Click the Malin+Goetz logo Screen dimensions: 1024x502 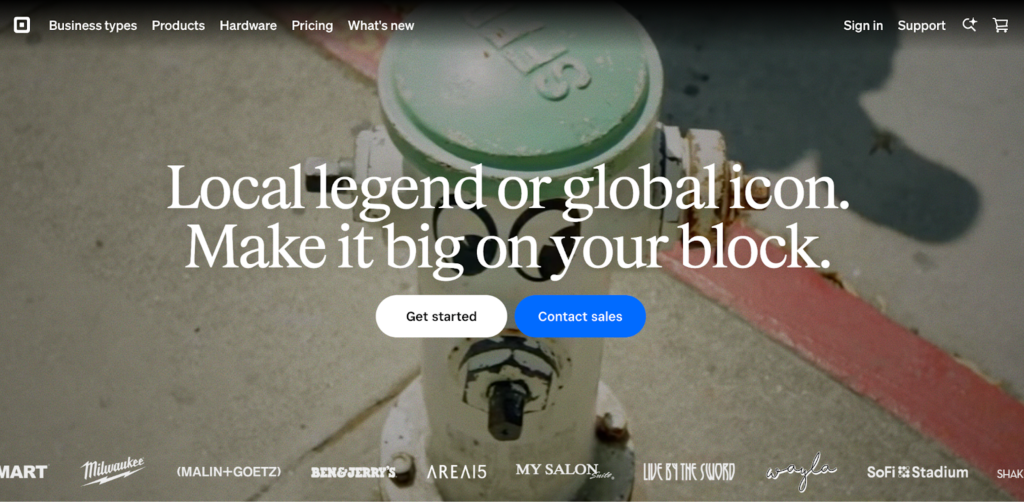[x=229, y=471]
